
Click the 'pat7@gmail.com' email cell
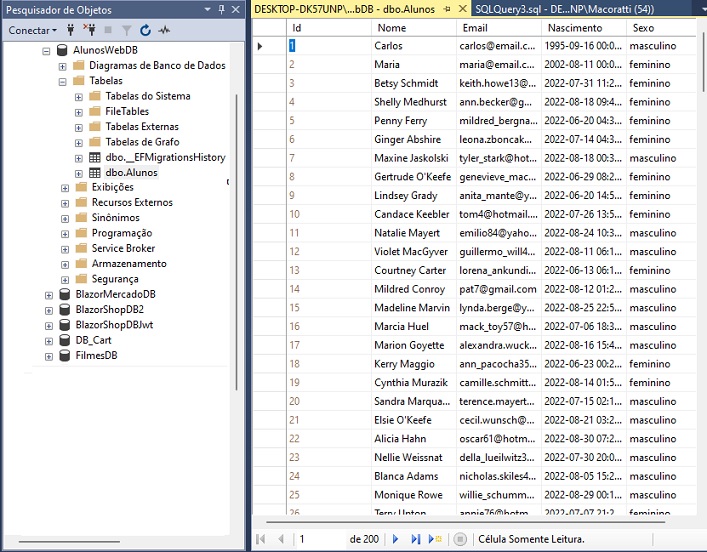499,289
